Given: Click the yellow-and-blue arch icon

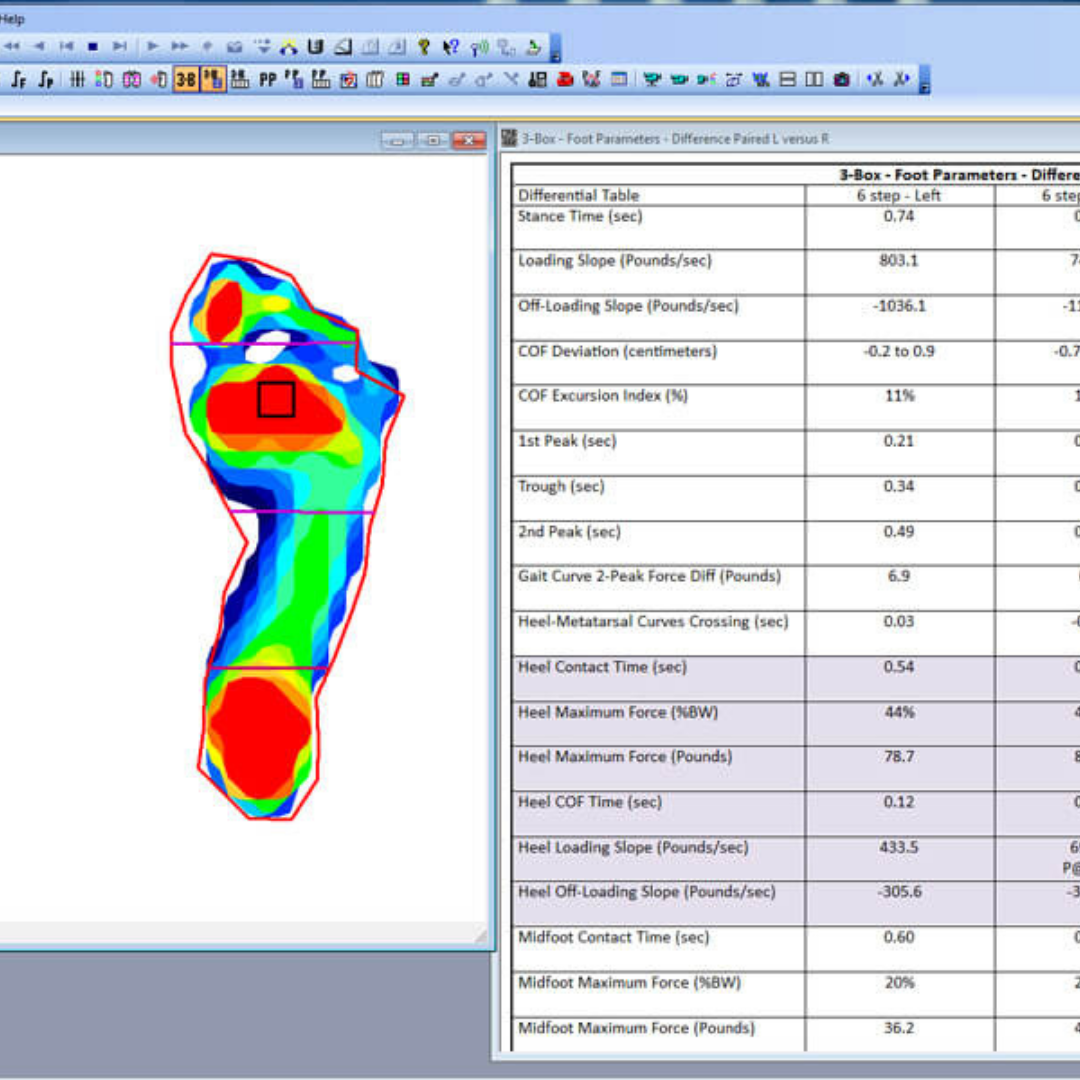Looking at the screenshot, I should click(289, 47).
